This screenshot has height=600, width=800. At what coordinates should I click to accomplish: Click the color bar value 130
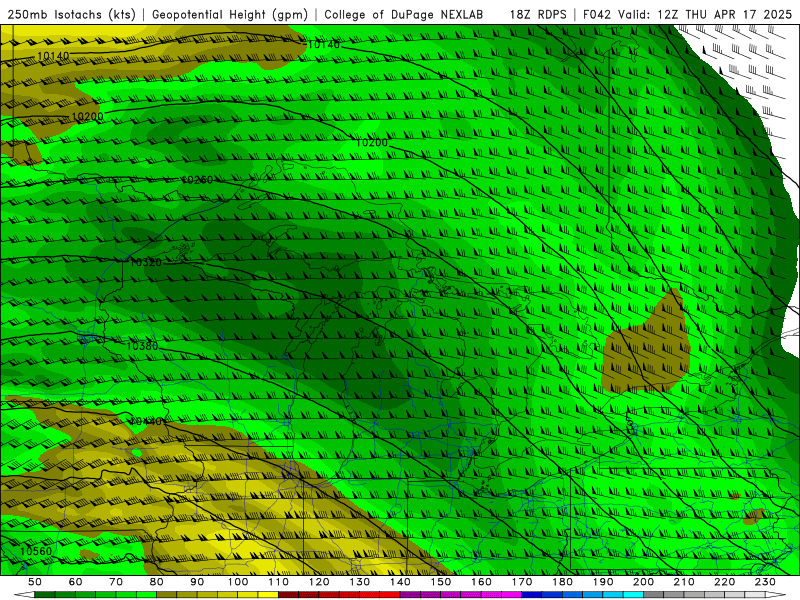coord(359,582)
